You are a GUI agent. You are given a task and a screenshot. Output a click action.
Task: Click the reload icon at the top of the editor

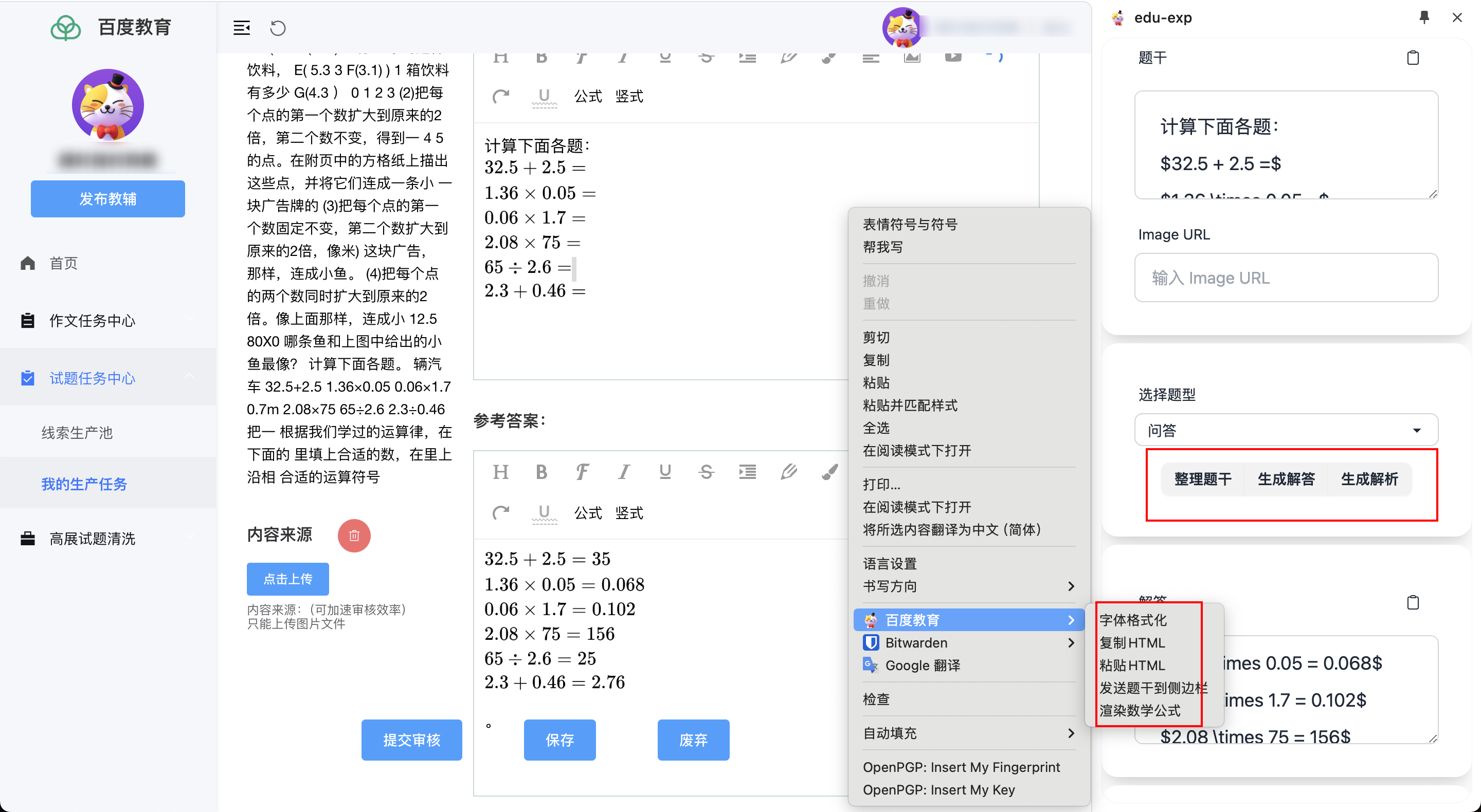coord(278,28)
